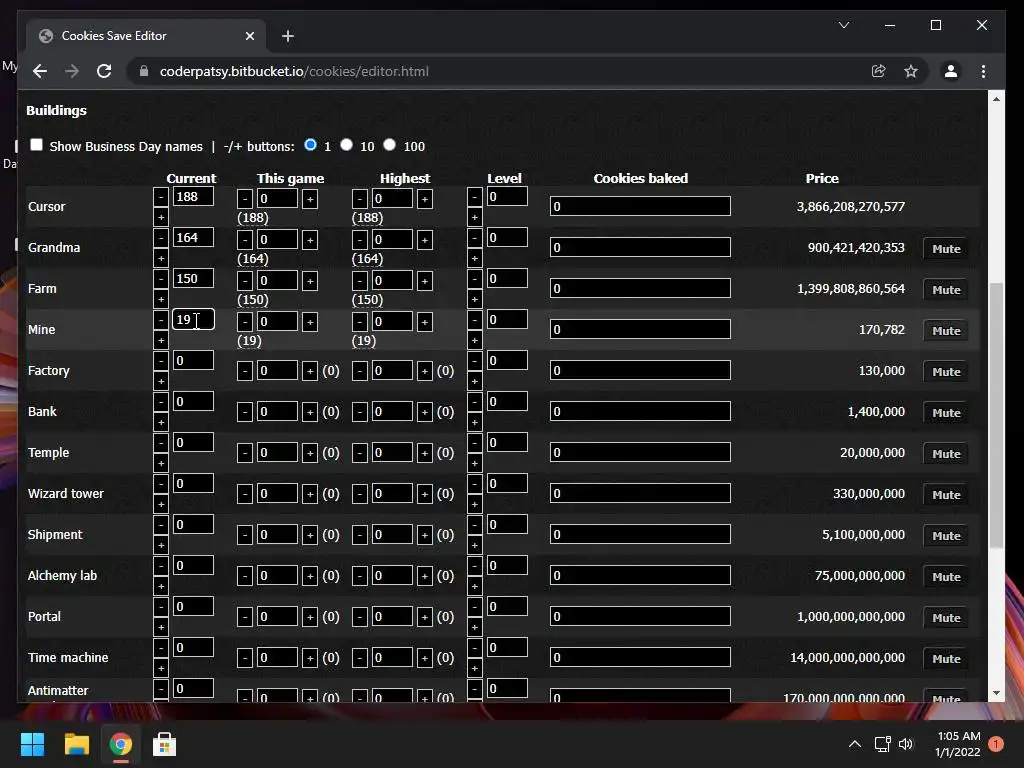Click the Buildings section heading
The image size is (1024, 768).
[x=56, y=110]
